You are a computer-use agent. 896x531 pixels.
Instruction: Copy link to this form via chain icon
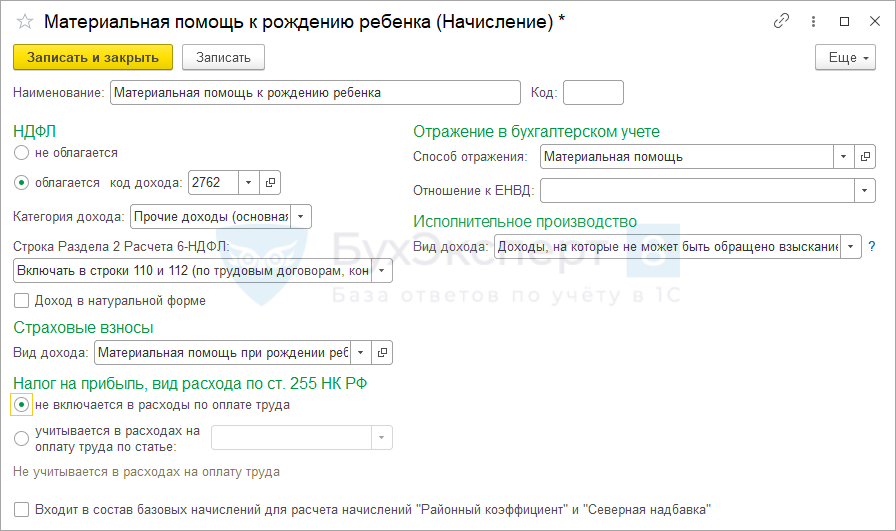point(781,21)
